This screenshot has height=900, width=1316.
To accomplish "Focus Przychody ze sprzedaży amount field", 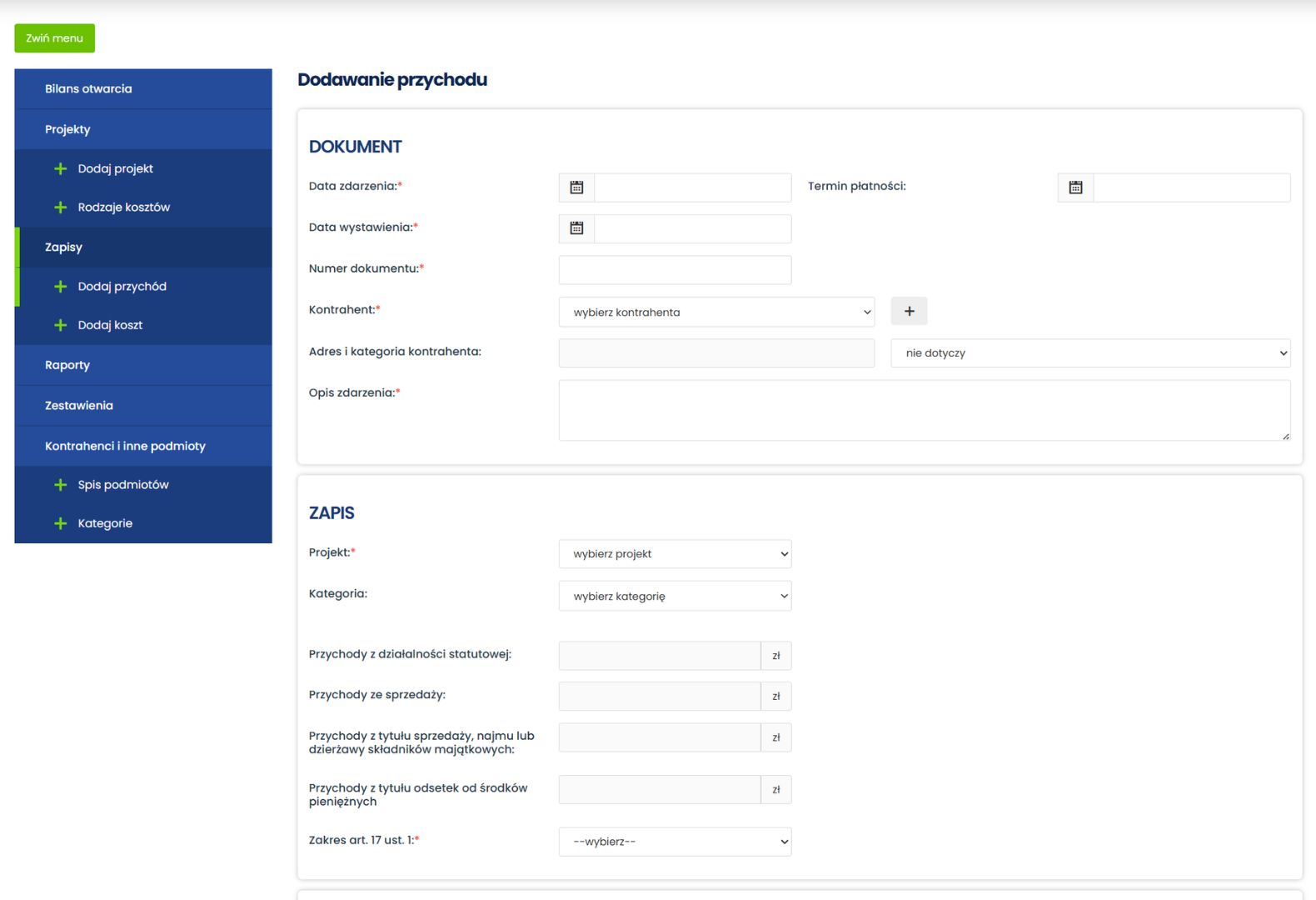I will tap(660, 696).
